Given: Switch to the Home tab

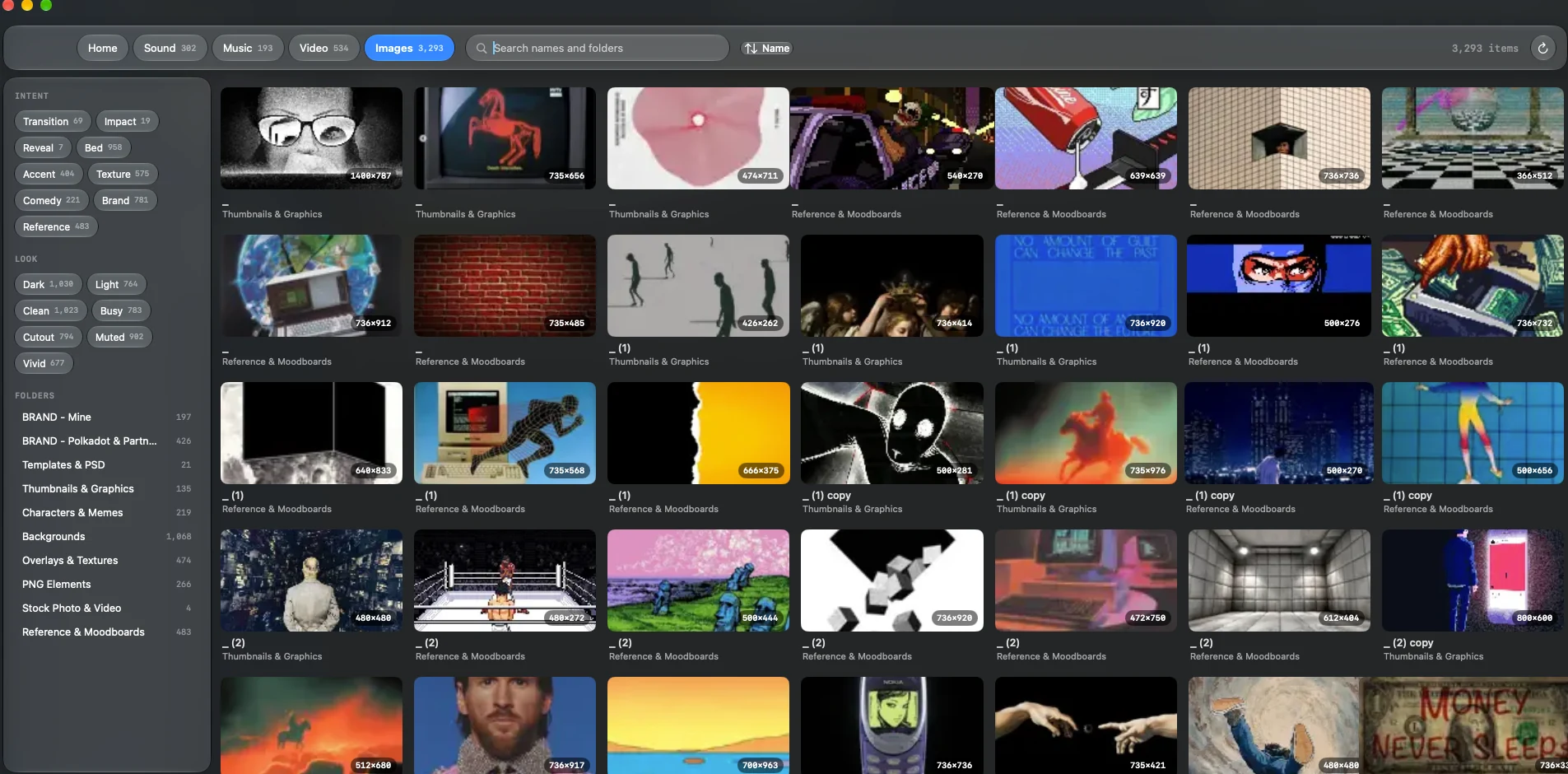Looking at the screenshot, I should pyautogui.click(x=103, y=48).
